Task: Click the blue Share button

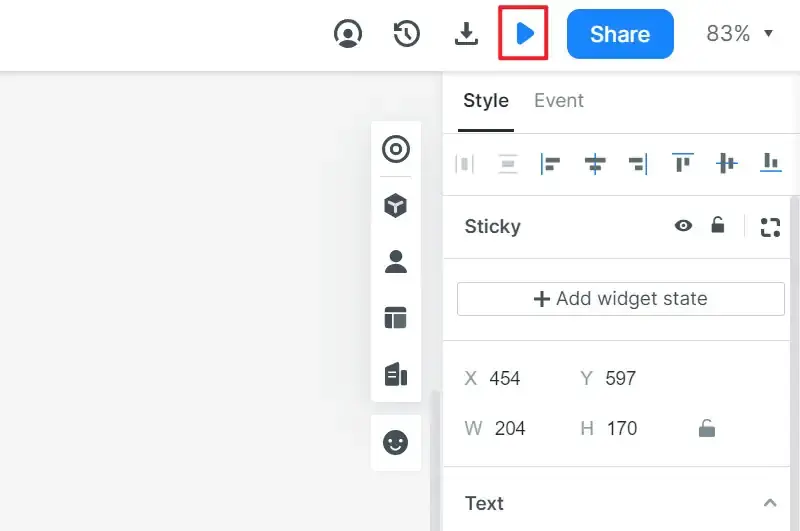Action: (620, 34)
